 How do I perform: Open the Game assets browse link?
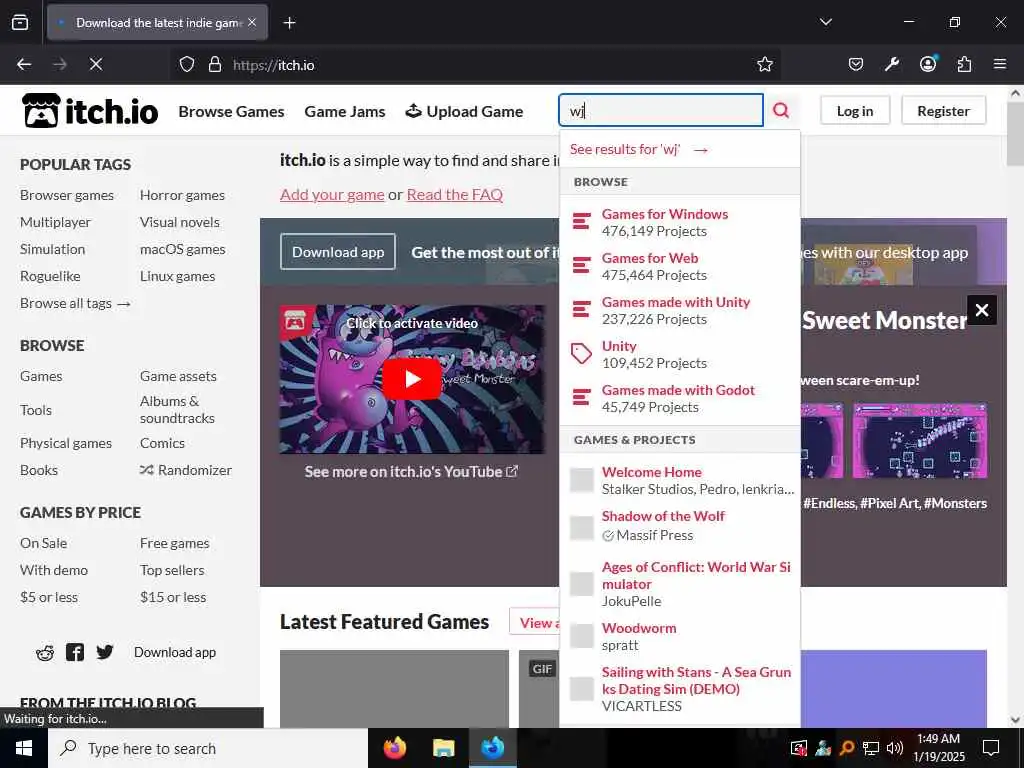178,376
